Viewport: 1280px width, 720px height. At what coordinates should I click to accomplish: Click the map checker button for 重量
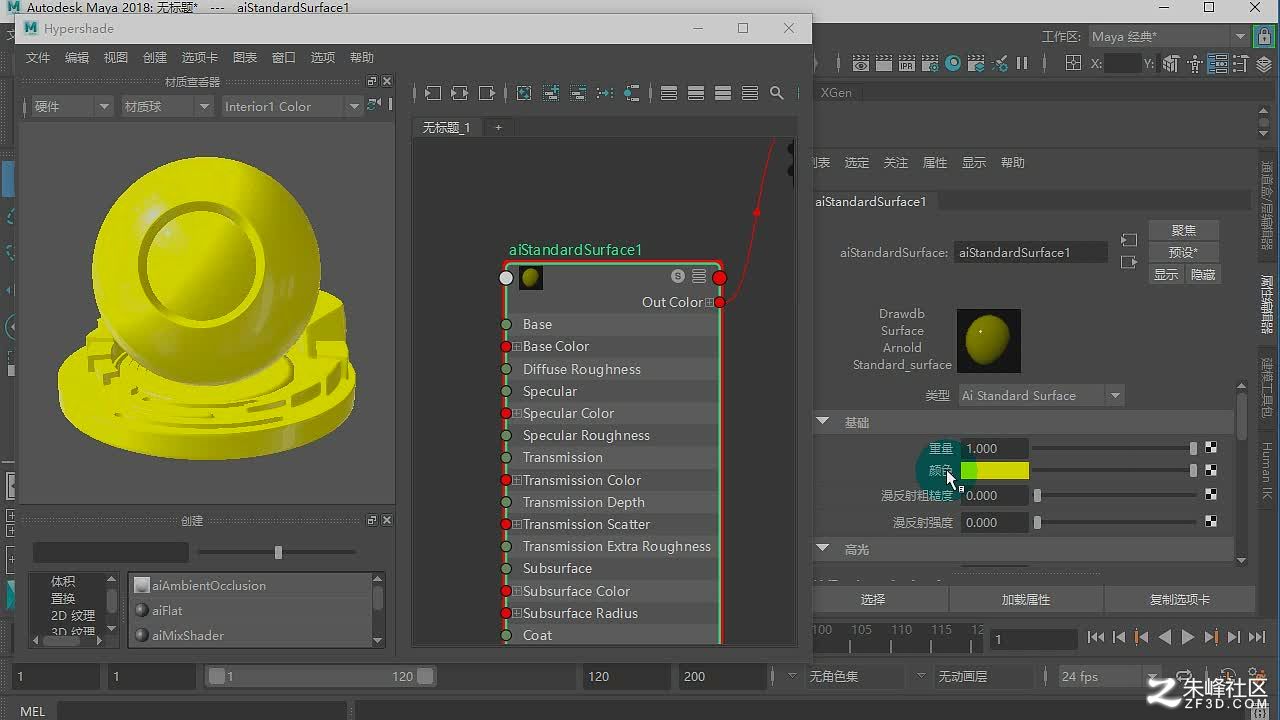click(x=1211, y=448)
